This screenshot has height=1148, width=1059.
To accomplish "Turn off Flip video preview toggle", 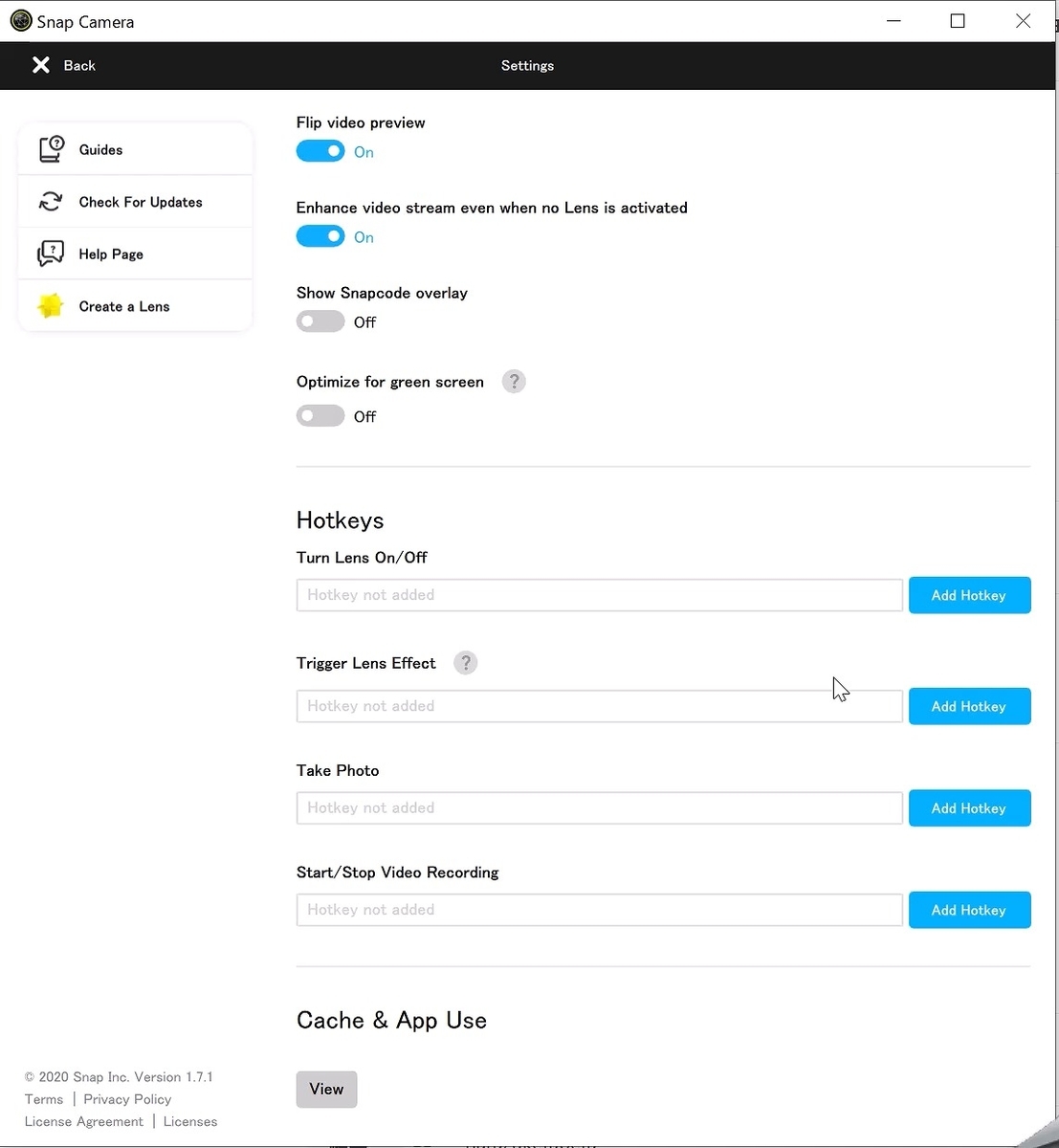I will (x=320, y=151).
